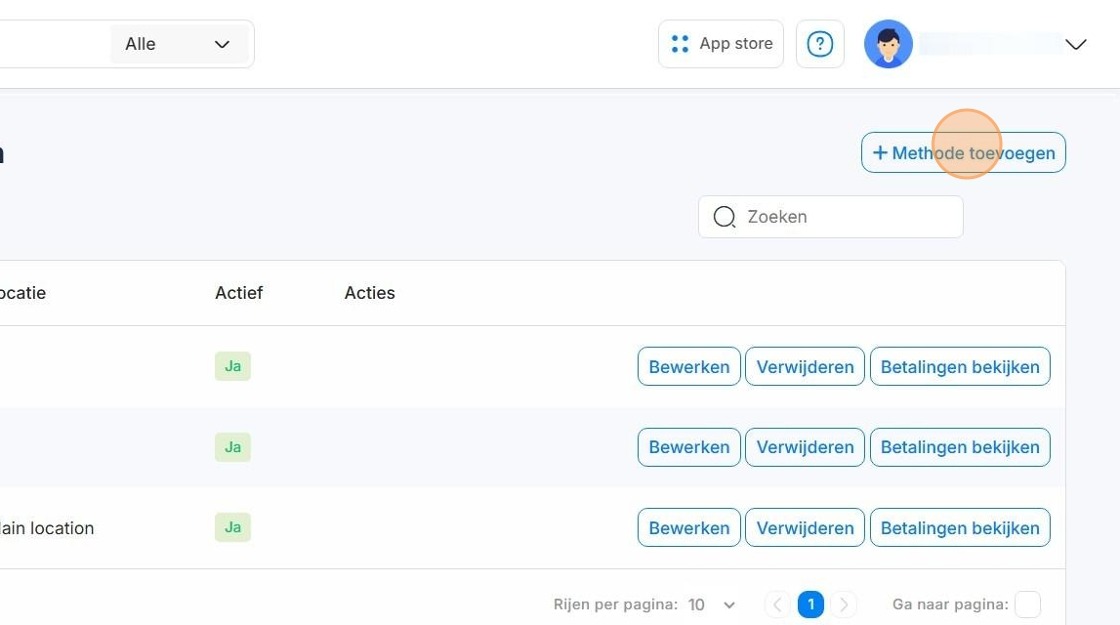Click the Zoeken search field
Screen dimensions: 1120x625
[x=831, y=217]
